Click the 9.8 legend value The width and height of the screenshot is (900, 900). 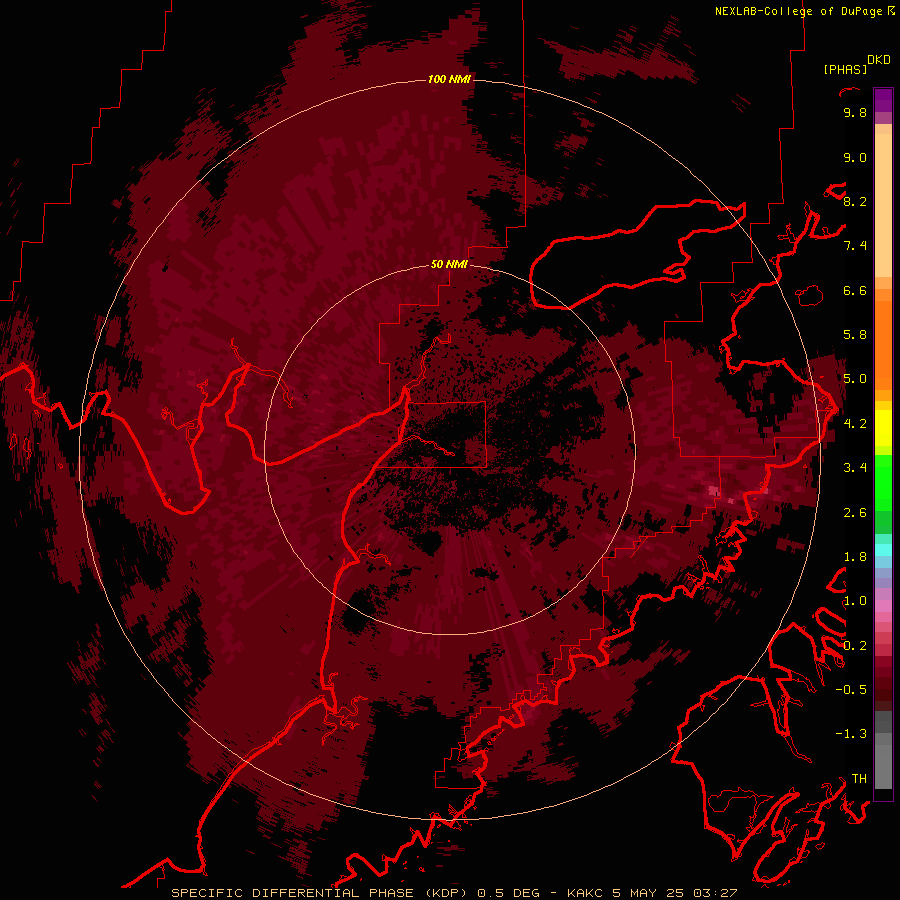point(855,112)
